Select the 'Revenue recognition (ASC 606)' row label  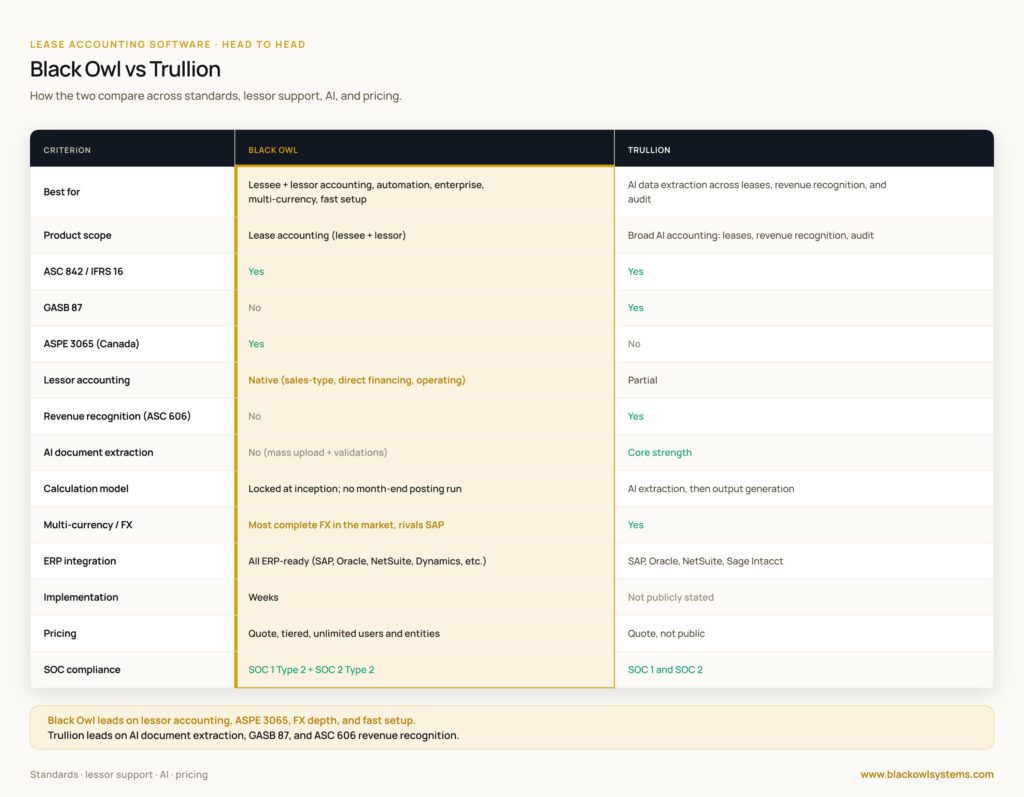pyautogui.click(x=117, y=416)
